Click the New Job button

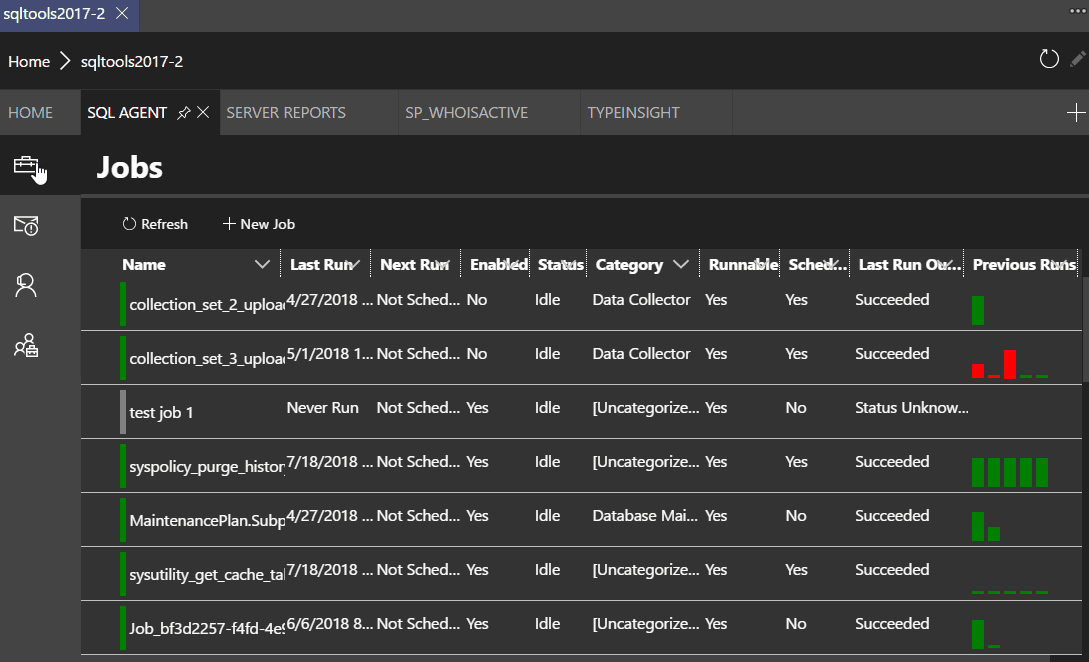[259, 224]
